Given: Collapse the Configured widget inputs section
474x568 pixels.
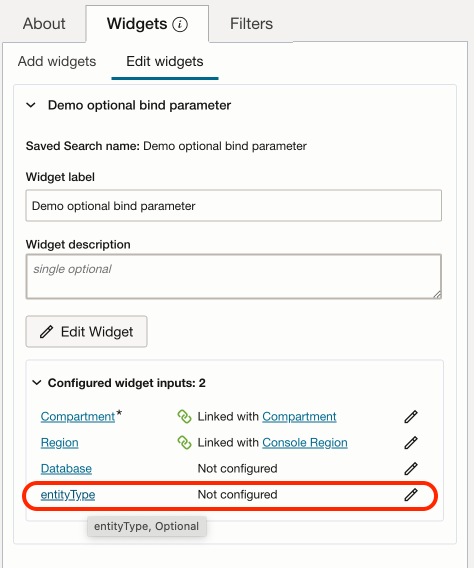Looking at the screenshot, I should point(37,383).
